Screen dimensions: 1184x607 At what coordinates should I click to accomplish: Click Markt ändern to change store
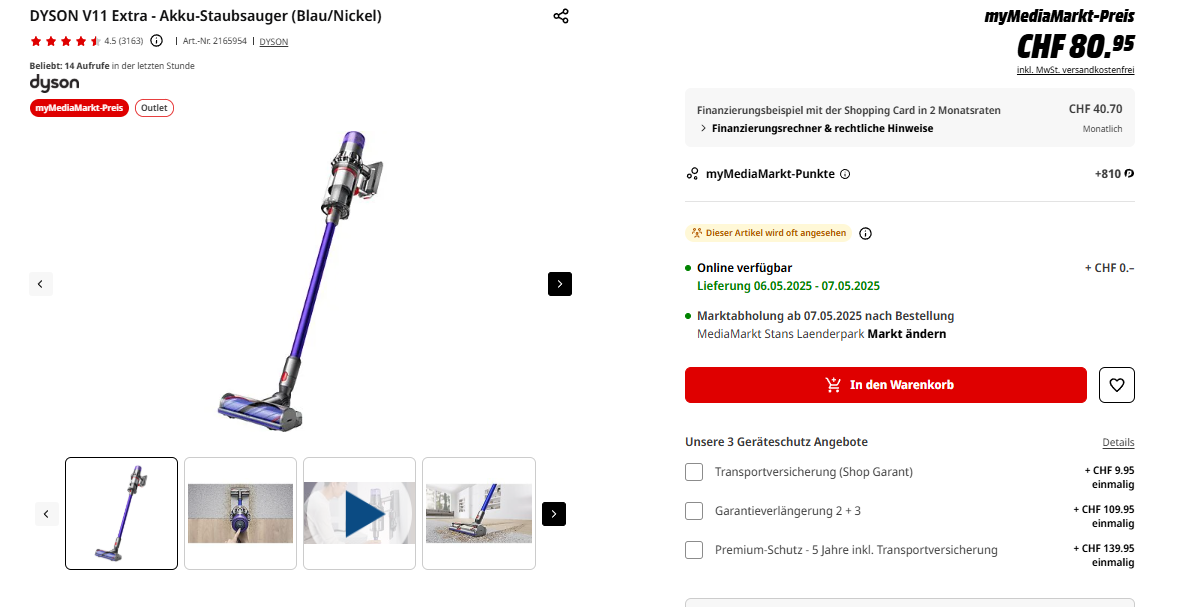pyautogui.click(x=906, y=334)
